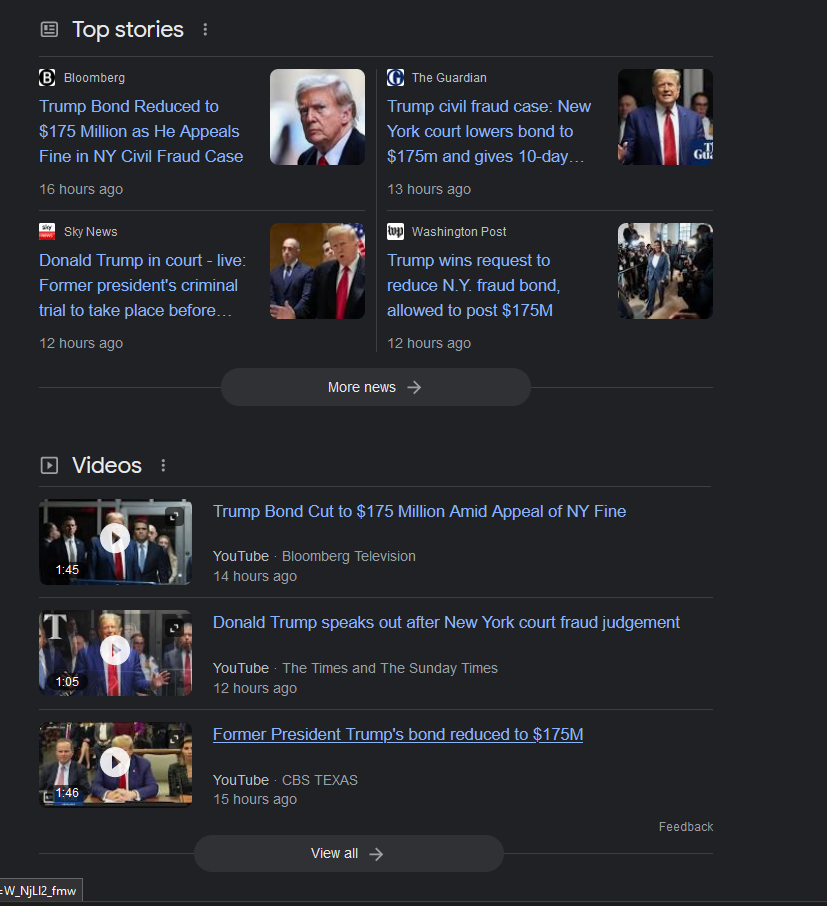This screenshot has width=827, height=906.
Task: Open Bloomberg's Trump Bond Reduced headline
Action: point(141,131)
